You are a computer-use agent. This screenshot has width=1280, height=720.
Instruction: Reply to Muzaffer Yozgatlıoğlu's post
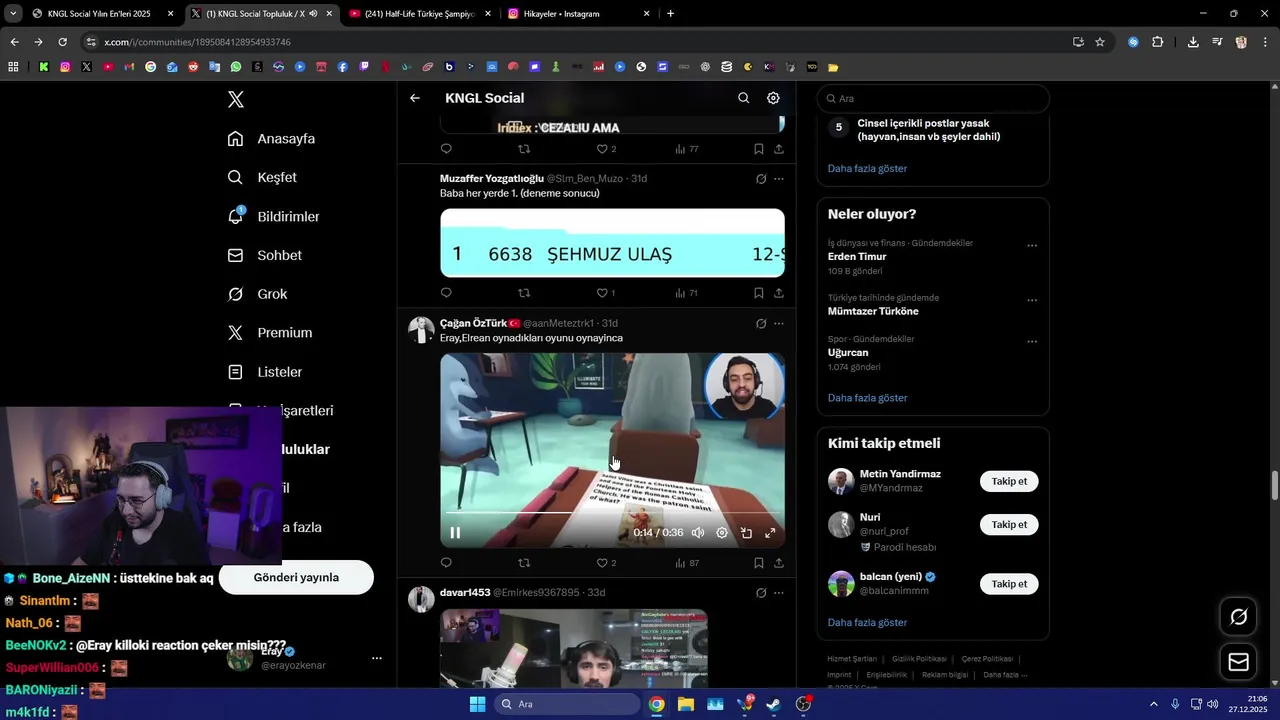click(446, 293)
